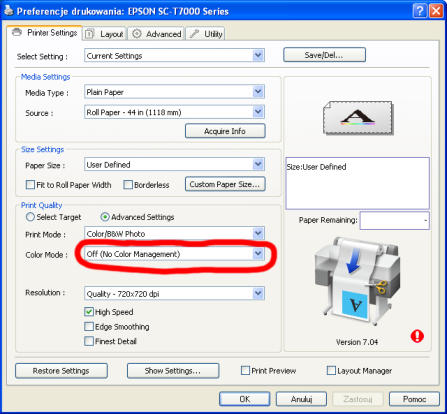Open the Layout tab
This screenshot has height=414, width=447.
coord(105,34)
